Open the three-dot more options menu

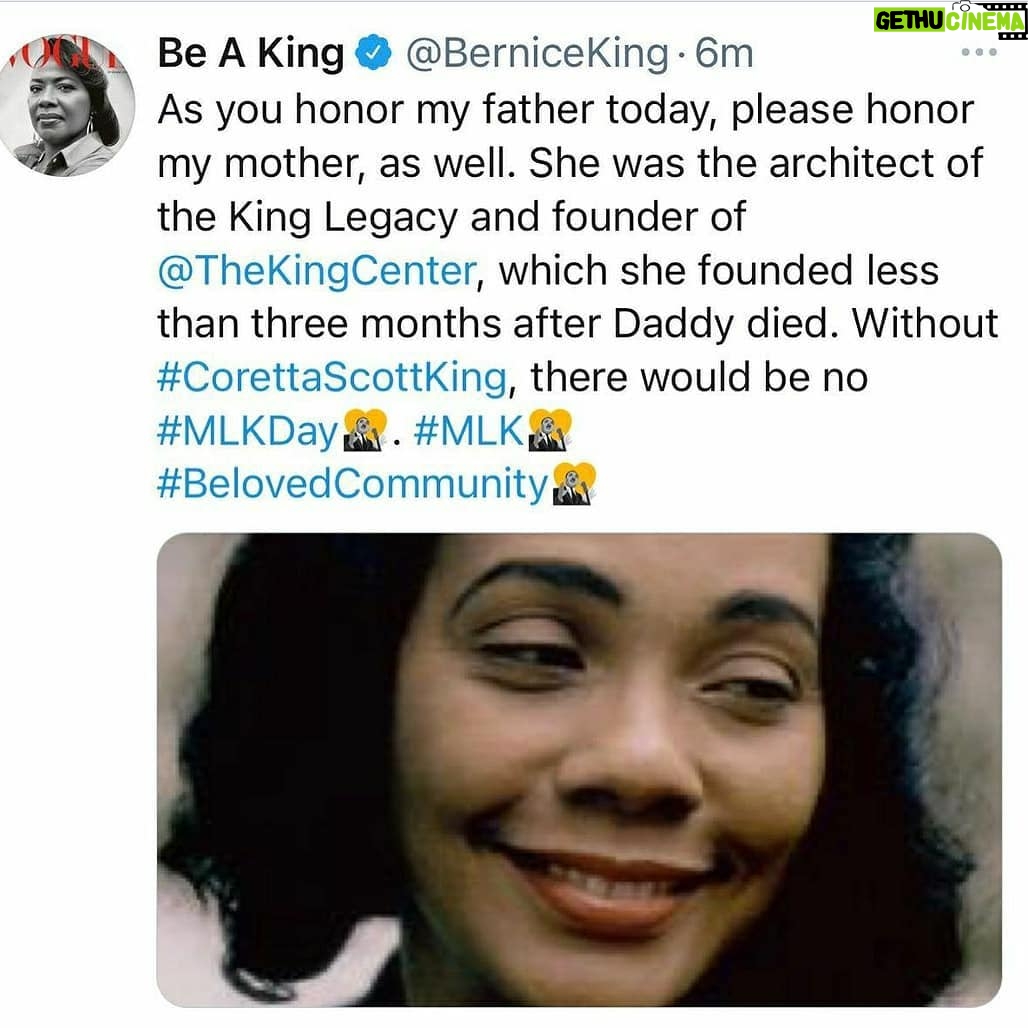979,52
